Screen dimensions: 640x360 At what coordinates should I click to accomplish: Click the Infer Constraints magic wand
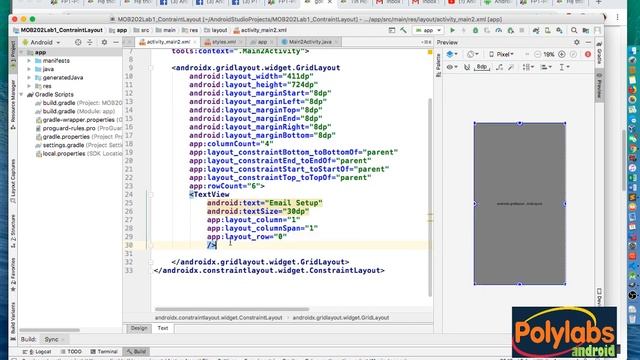[x=511, y=67]
